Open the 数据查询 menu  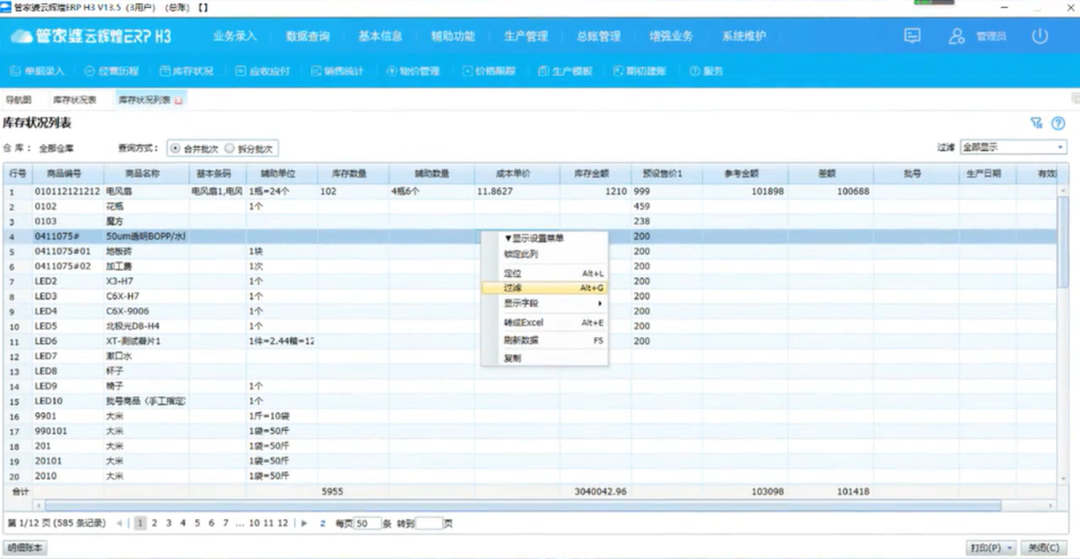click(x=308, y=36)
